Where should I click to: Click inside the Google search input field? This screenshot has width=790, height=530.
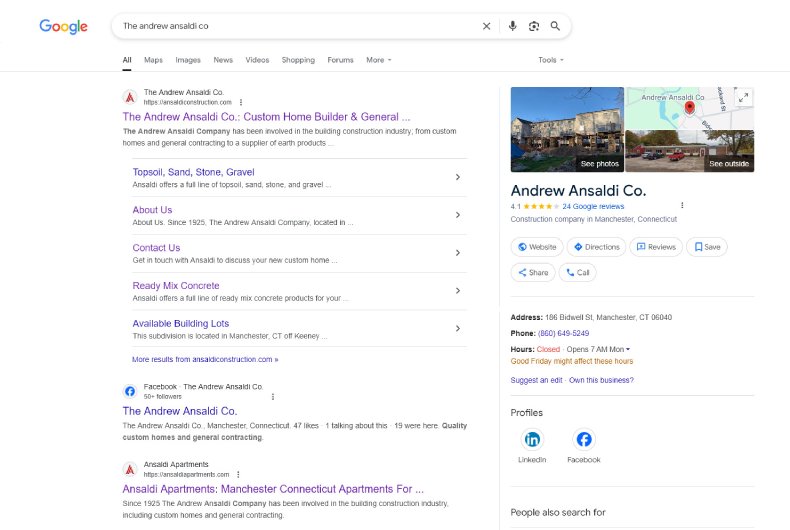[x=290, y=26]
